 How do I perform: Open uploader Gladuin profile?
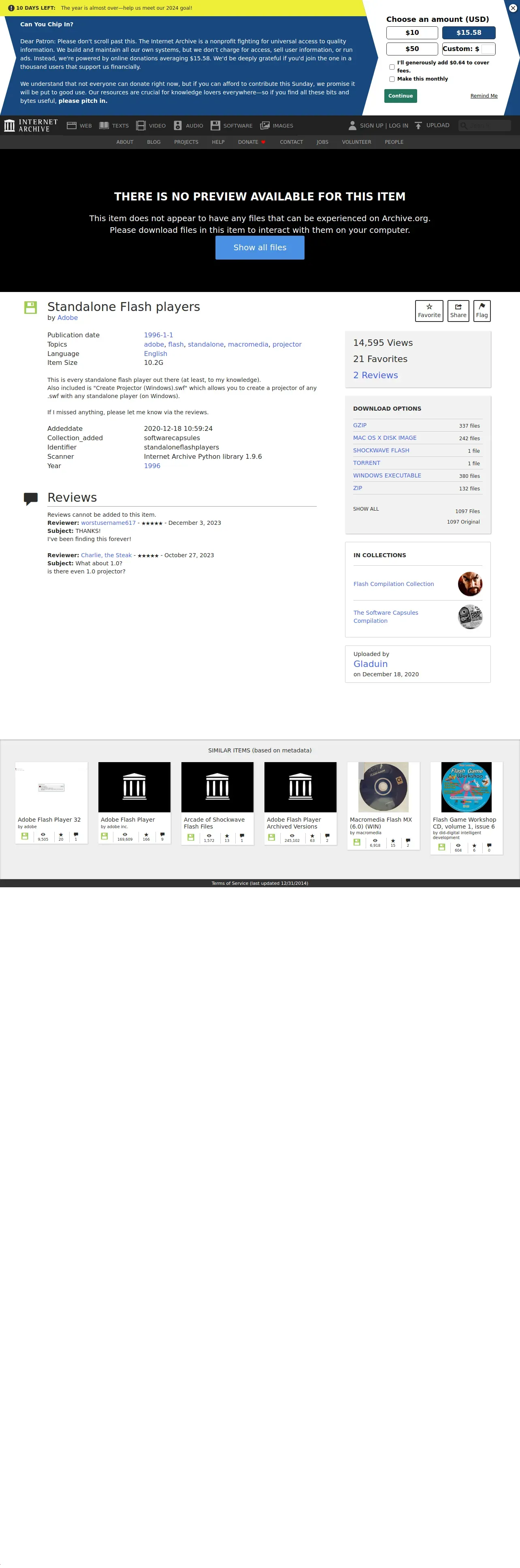(370, 664)
